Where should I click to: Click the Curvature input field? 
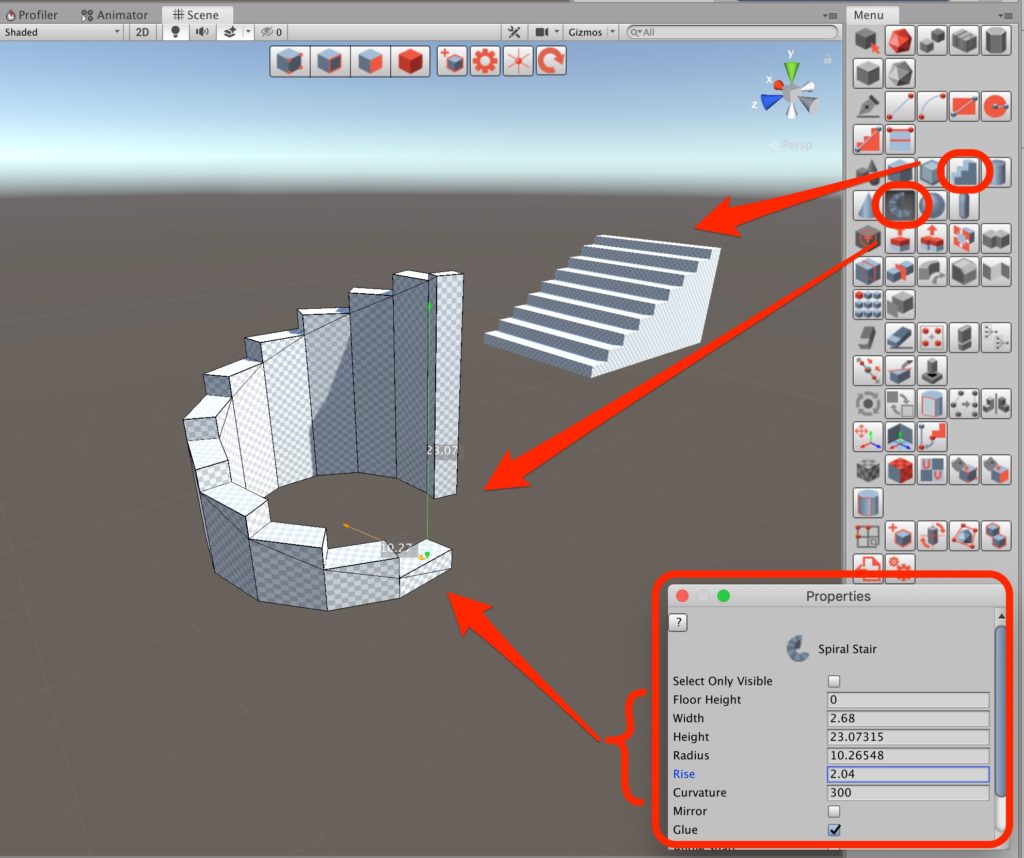tap(908, 793)
